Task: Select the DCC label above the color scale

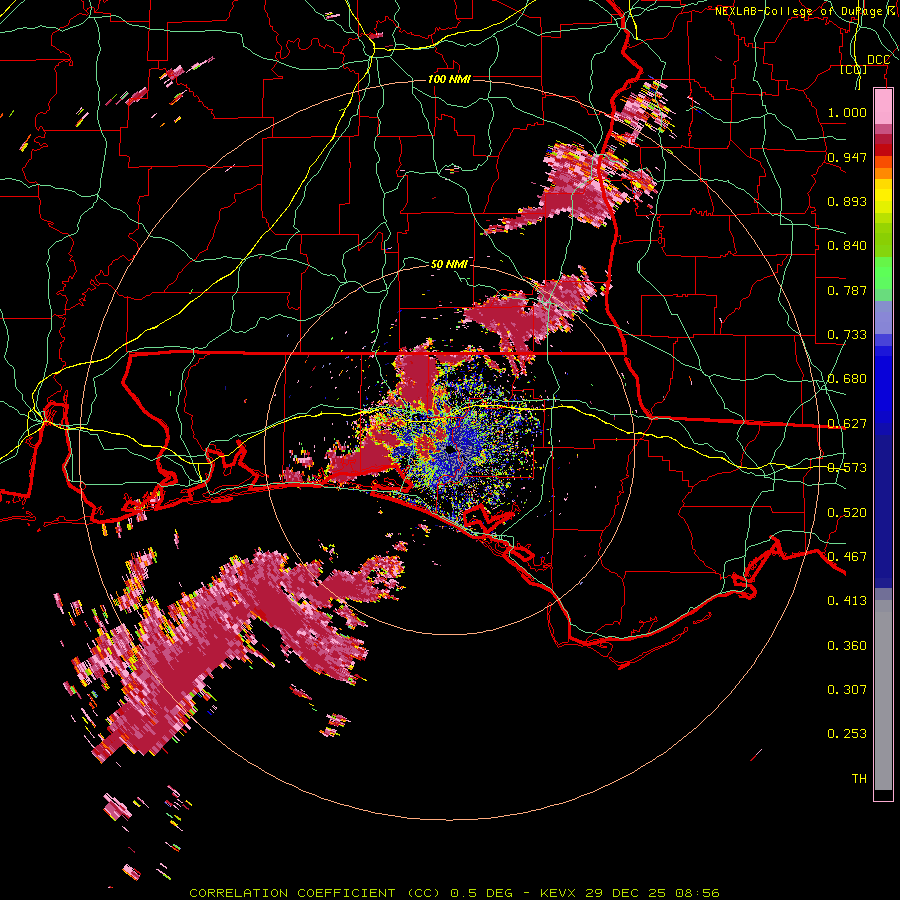Action: (878, 60)
